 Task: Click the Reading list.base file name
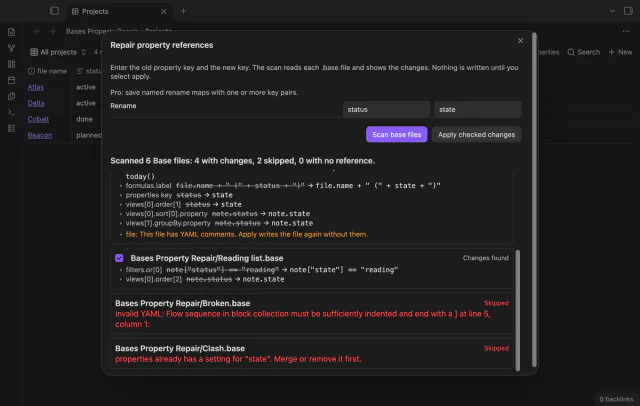(207, 258)
